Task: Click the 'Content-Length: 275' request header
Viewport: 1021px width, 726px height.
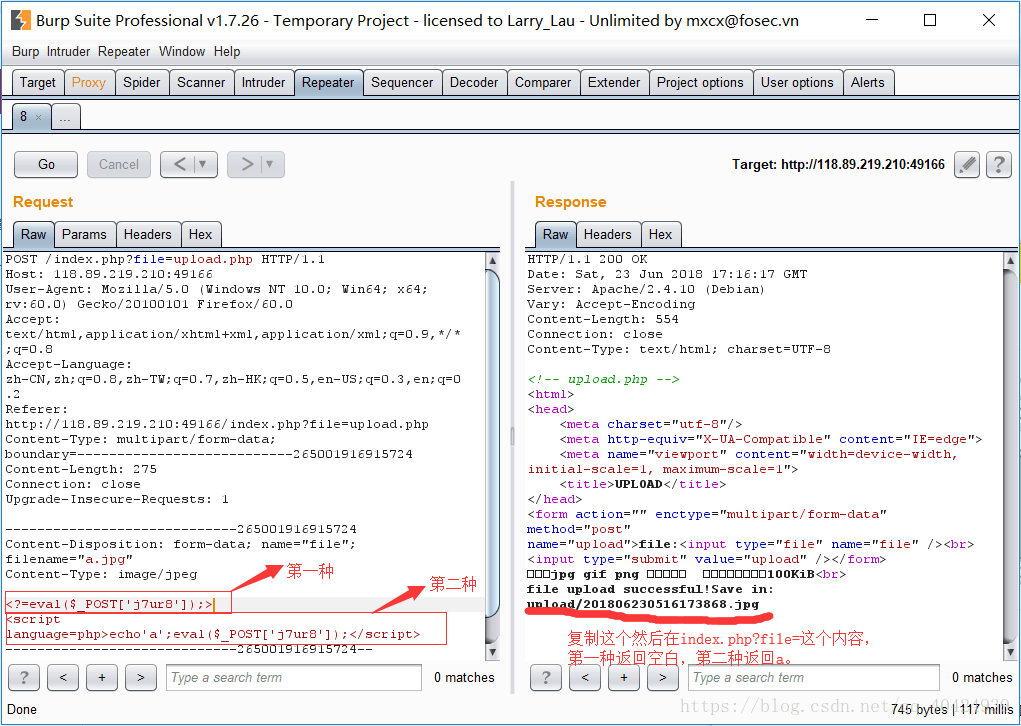Action: pos(81,469)
